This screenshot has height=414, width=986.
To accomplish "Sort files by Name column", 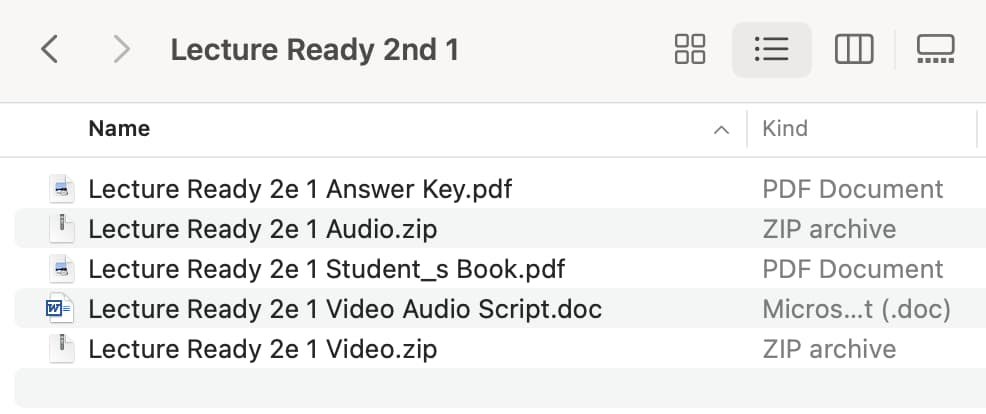I will [x=119, y=128].
